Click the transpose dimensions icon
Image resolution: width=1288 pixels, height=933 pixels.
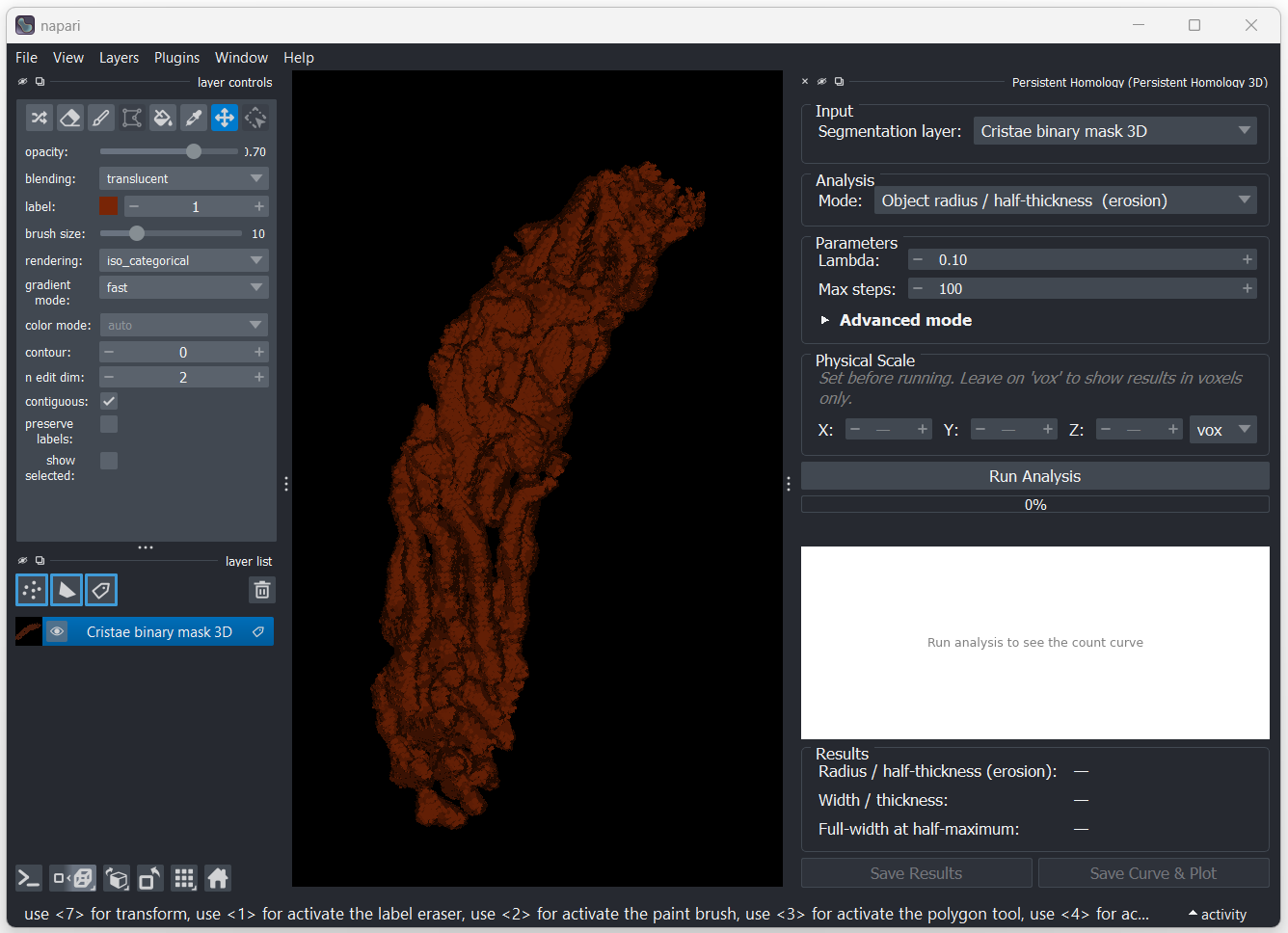pos(150,878)
